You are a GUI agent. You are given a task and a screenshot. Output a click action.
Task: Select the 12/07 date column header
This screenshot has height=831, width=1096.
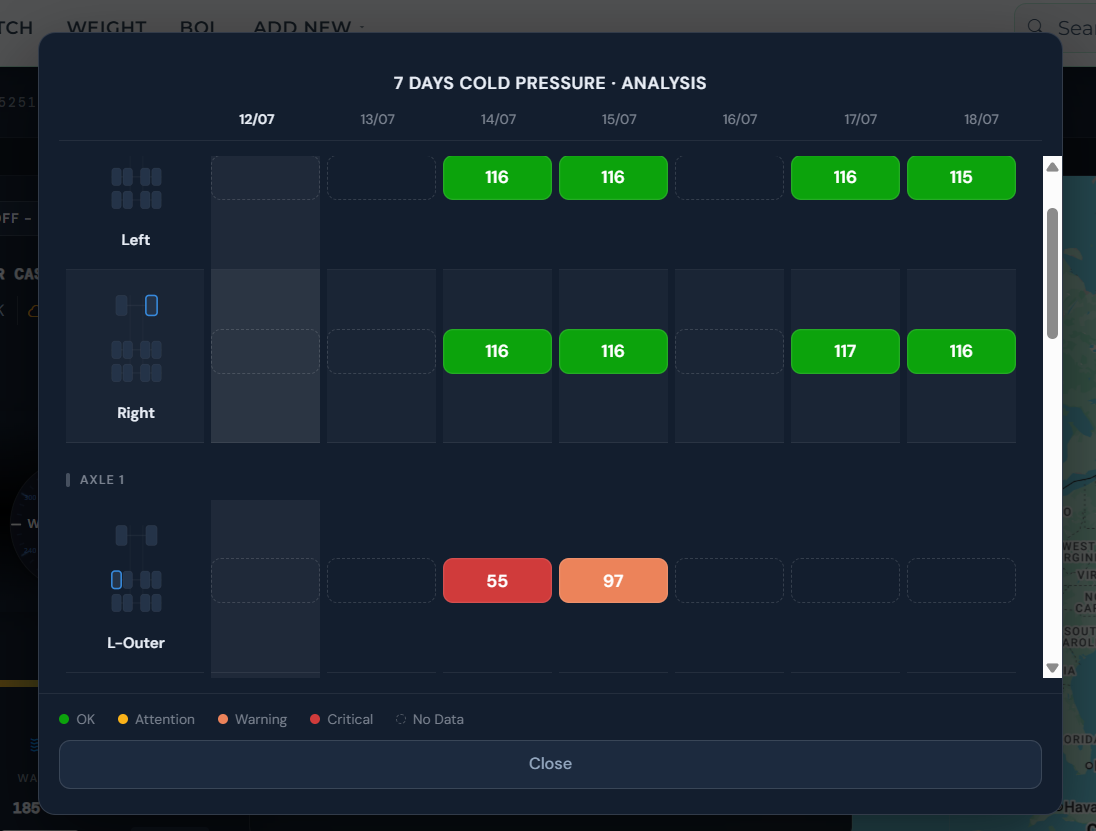coord(257,120)
